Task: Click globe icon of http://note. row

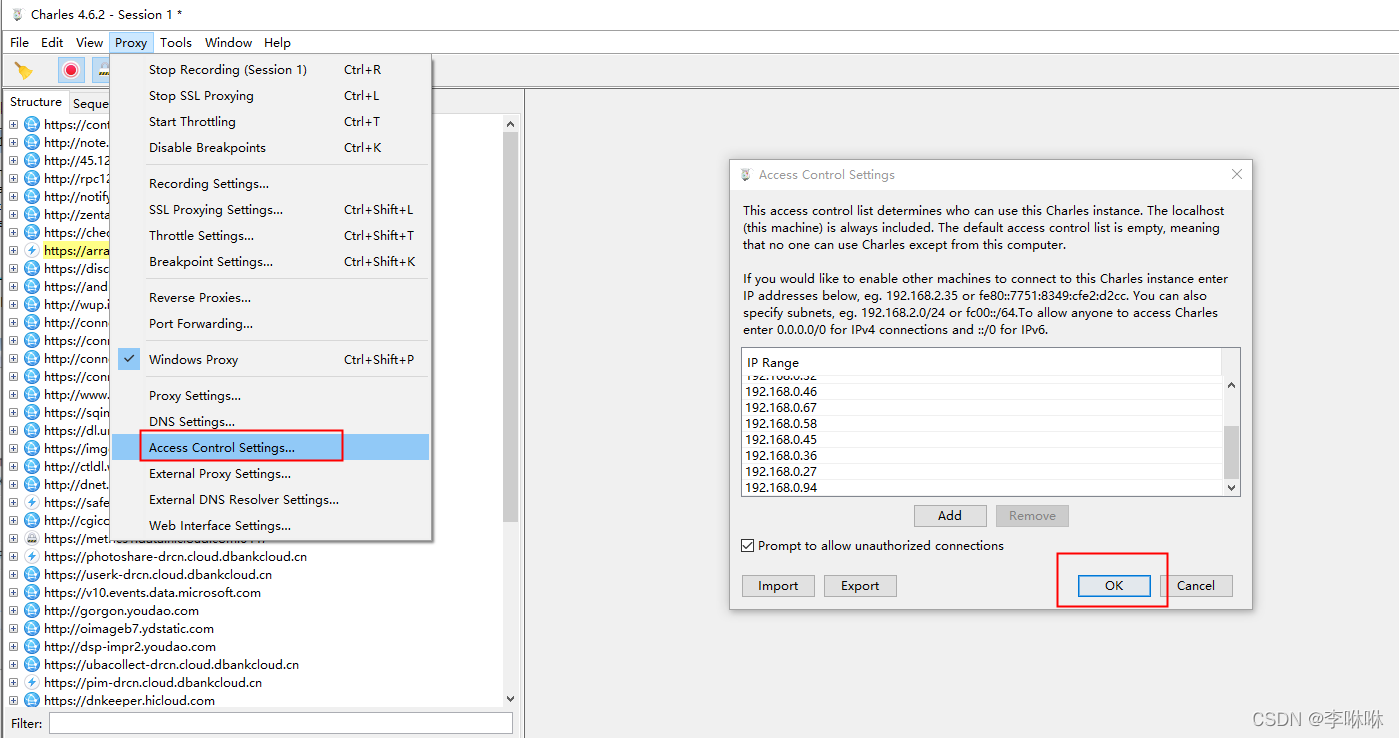Action: click(x=31, y=143)
